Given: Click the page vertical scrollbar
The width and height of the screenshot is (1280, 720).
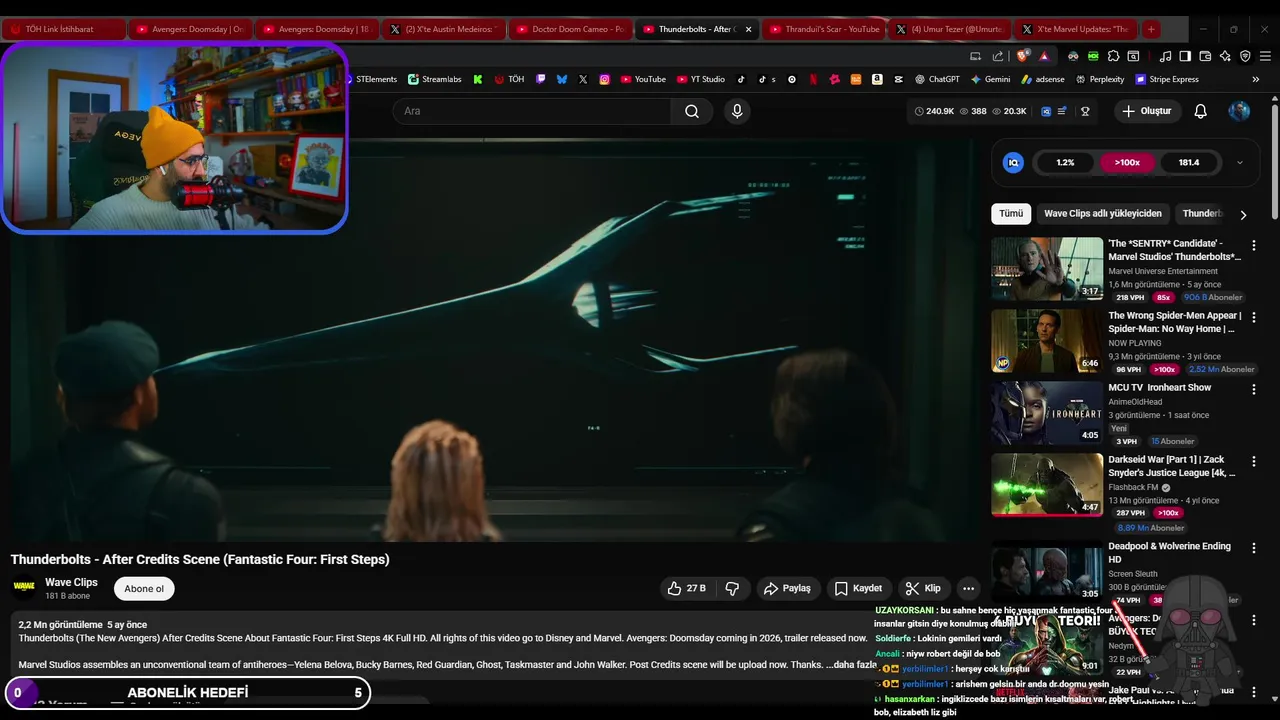Looking at the screenshot, I should 1275,160.
